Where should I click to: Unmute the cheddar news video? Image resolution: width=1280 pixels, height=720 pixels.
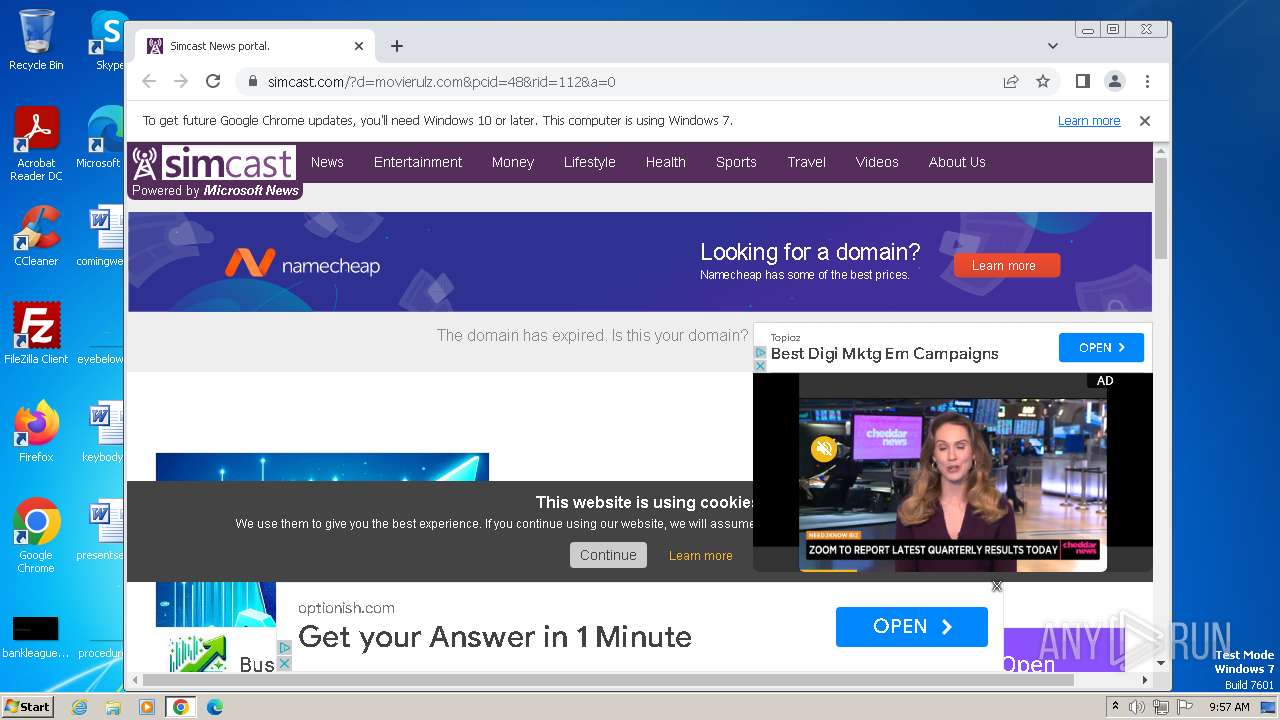824,449
